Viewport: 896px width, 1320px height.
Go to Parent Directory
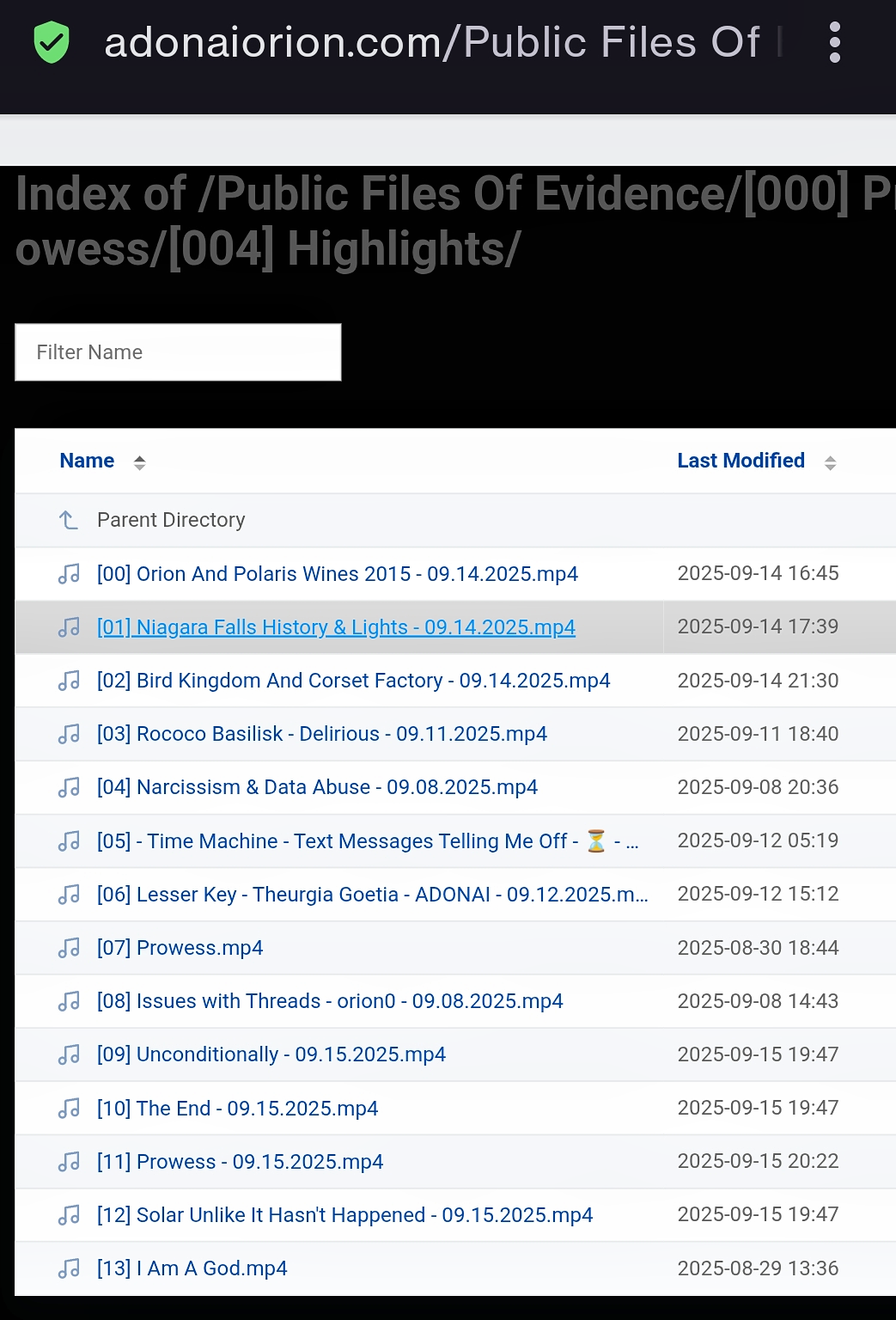(171, 520)
